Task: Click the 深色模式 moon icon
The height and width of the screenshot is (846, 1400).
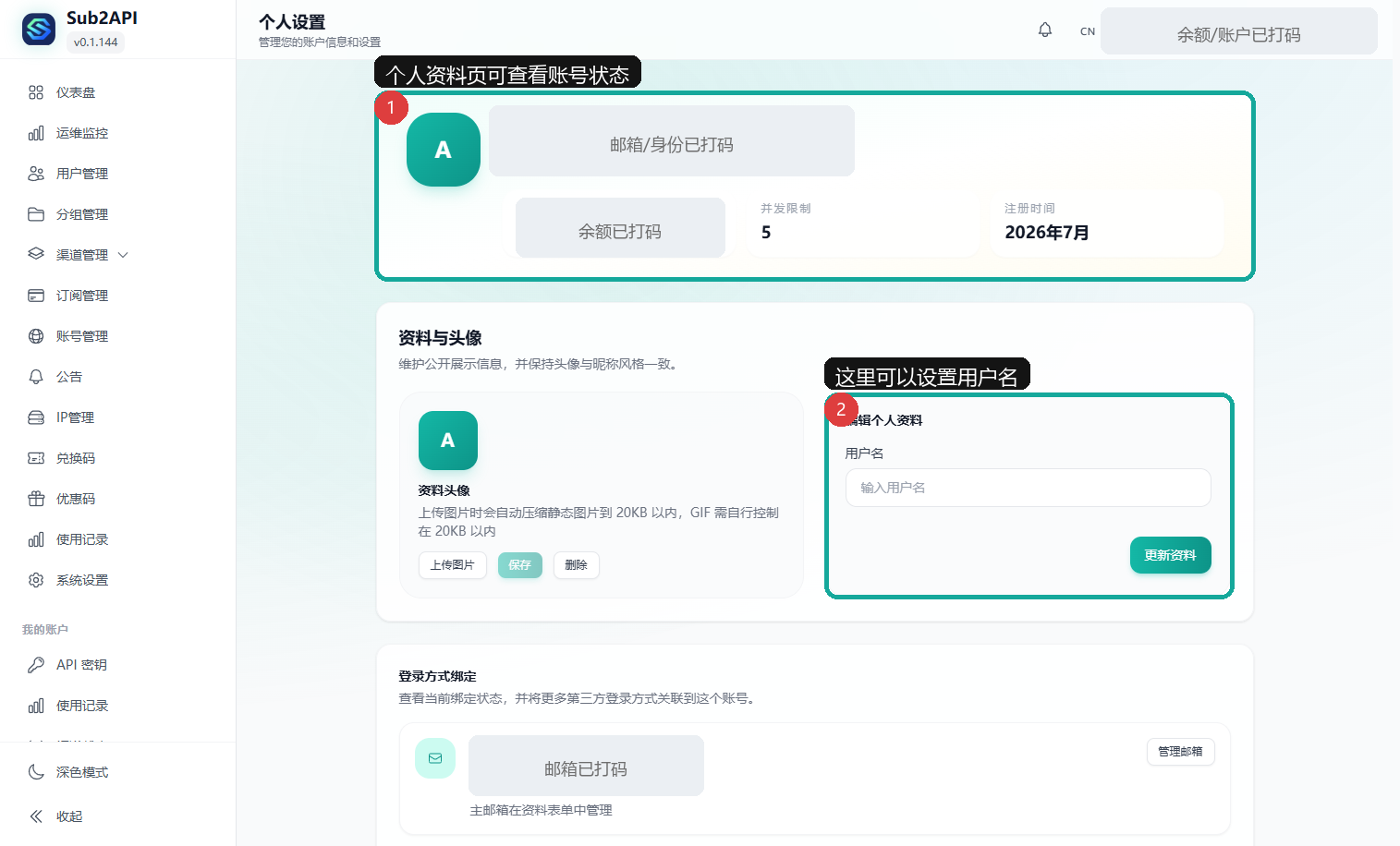Action: 36,772
